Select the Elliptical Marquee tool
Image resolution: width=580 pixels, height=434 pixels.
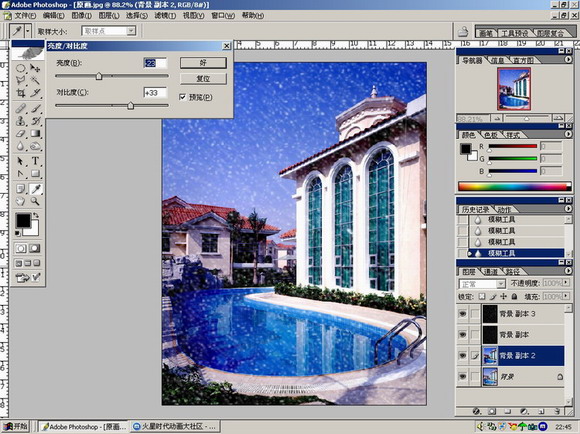coord(20,68)
